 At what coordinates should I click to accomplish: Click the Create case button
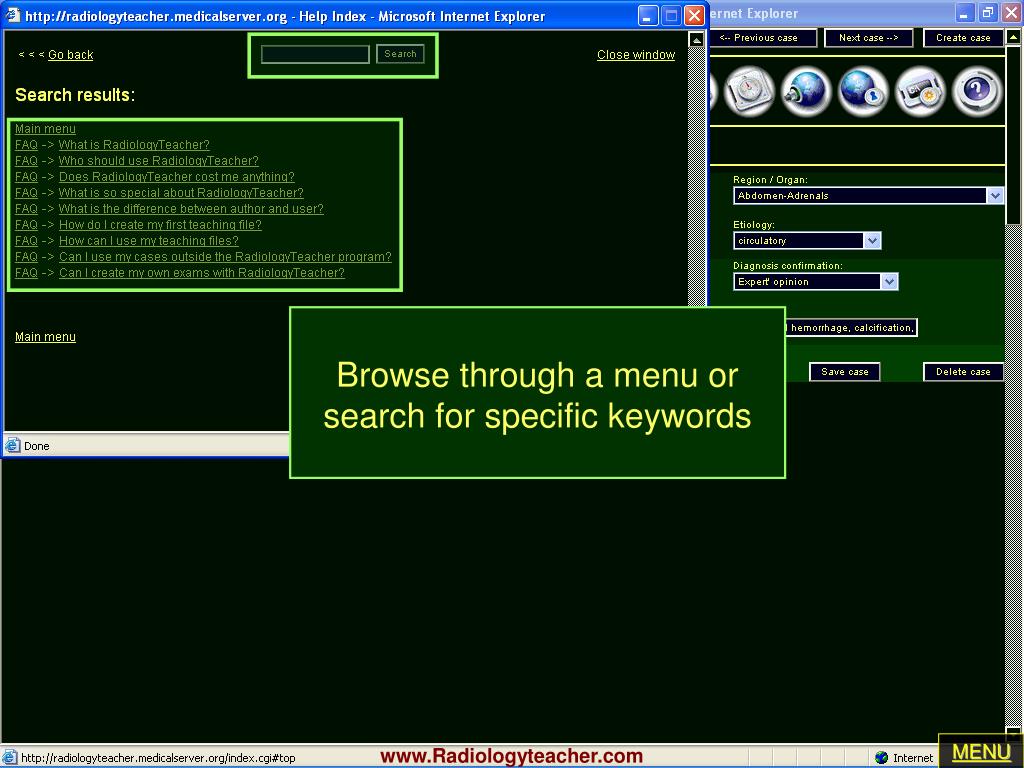(x=963, y=38)
